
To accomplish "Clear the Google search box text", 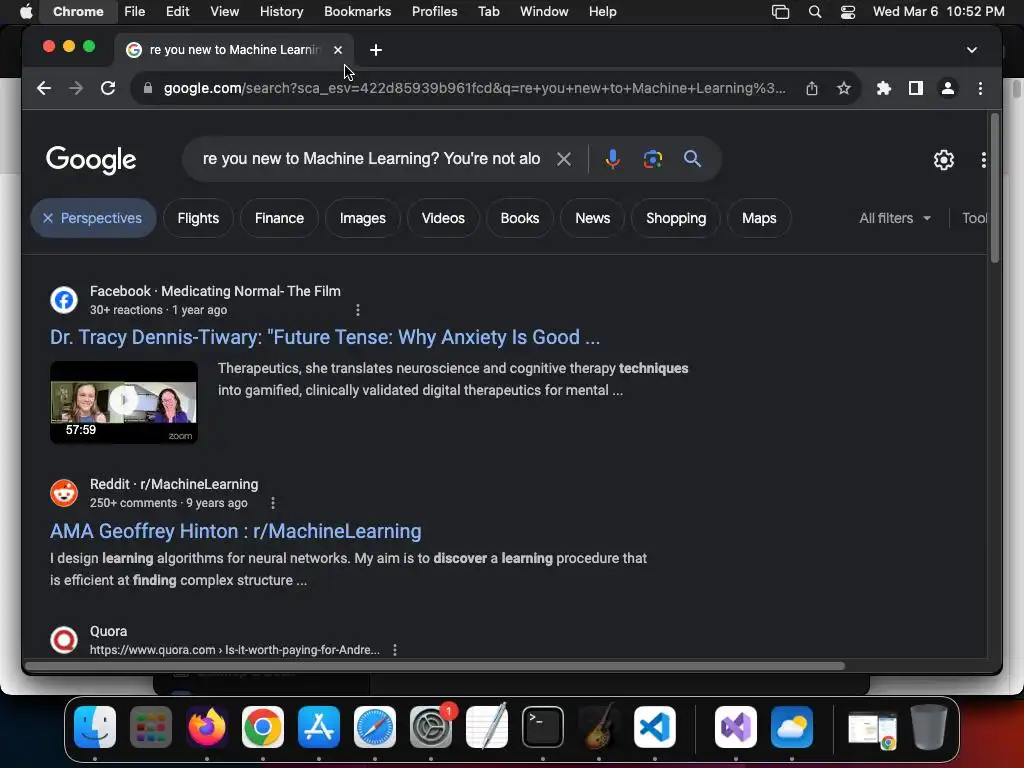I will [564, 159].
